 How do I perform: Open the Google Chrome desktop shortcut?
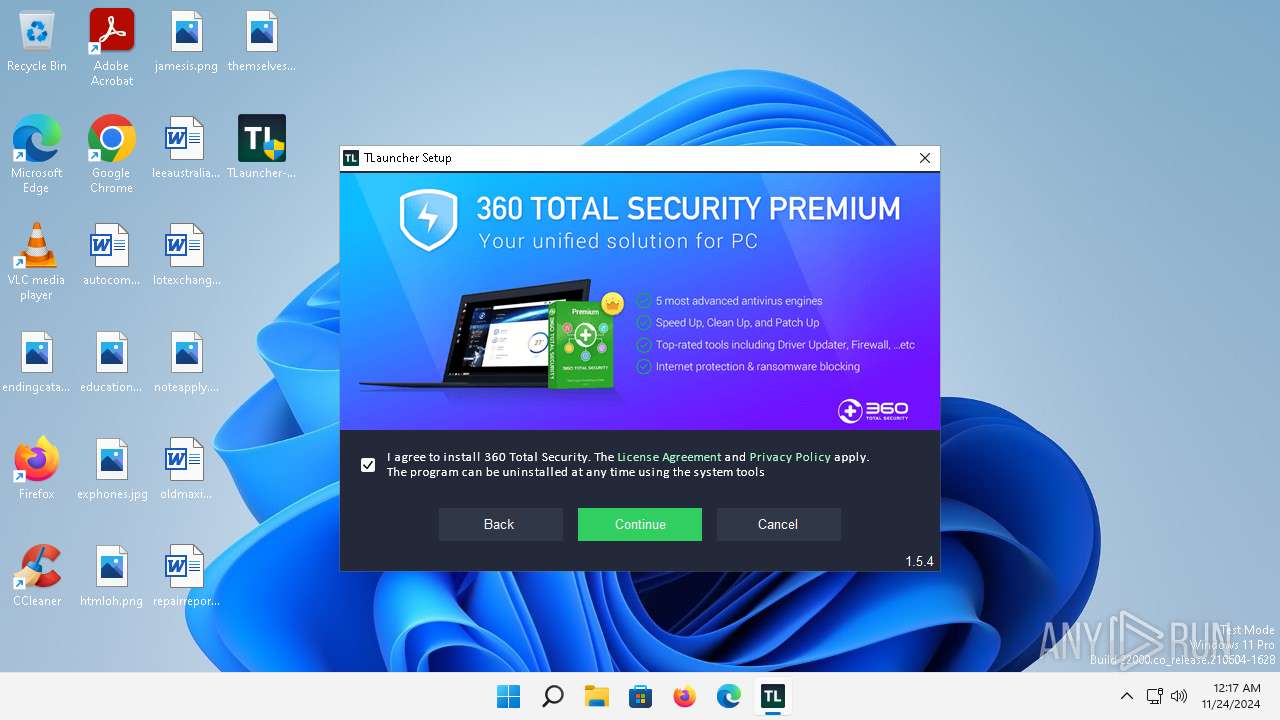(x=112, y=155)
